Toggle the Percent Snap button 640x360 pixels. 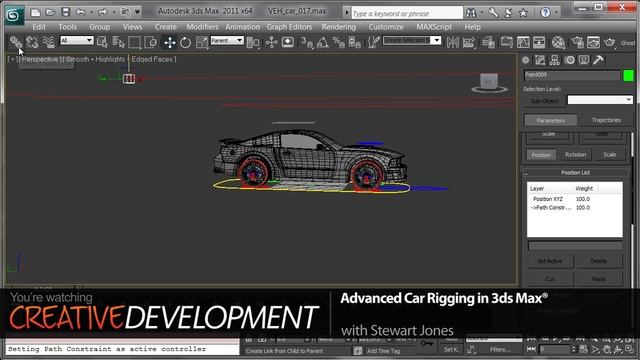point(338,42)
